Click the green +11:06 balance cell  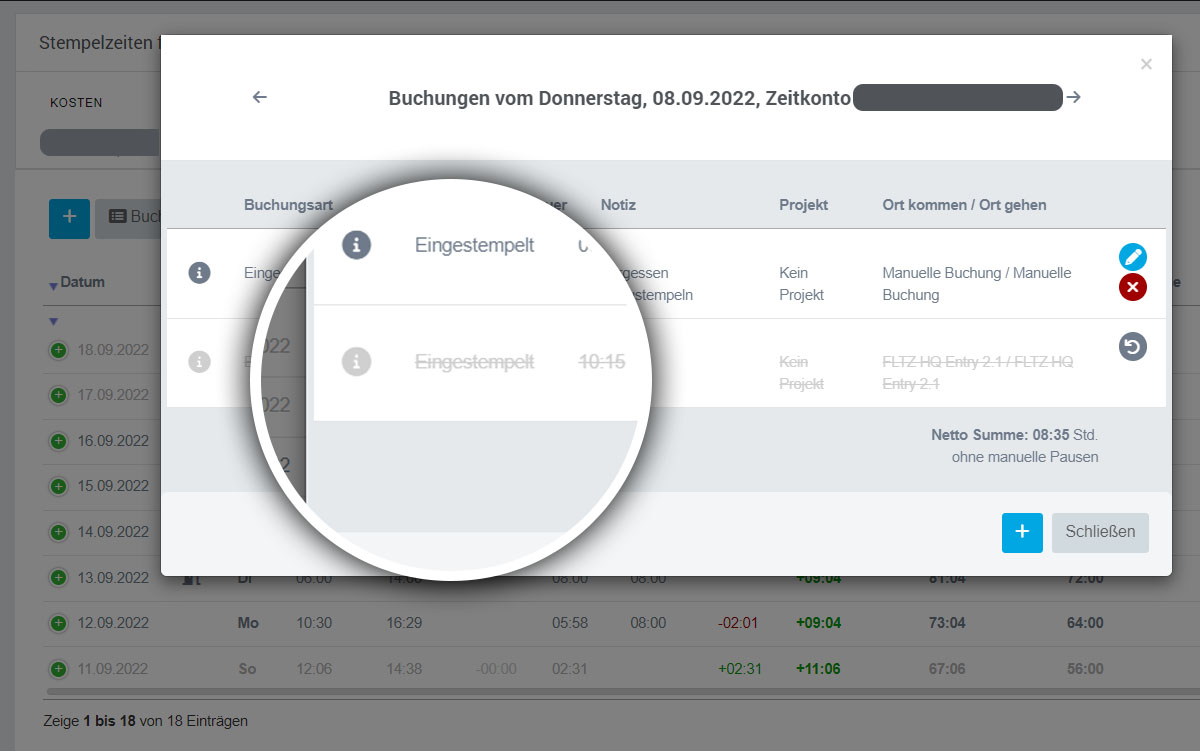point(819,669)
